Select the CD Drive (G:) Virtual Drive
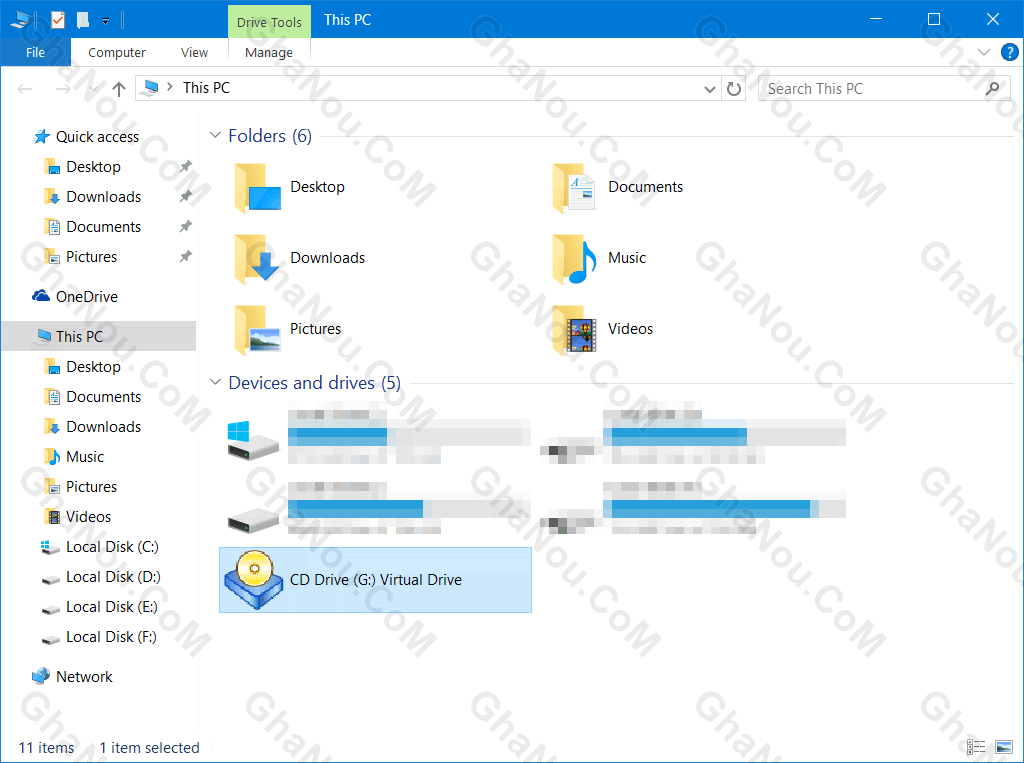The height and width of the screenshot is (763, 1024). coord(376,580)
